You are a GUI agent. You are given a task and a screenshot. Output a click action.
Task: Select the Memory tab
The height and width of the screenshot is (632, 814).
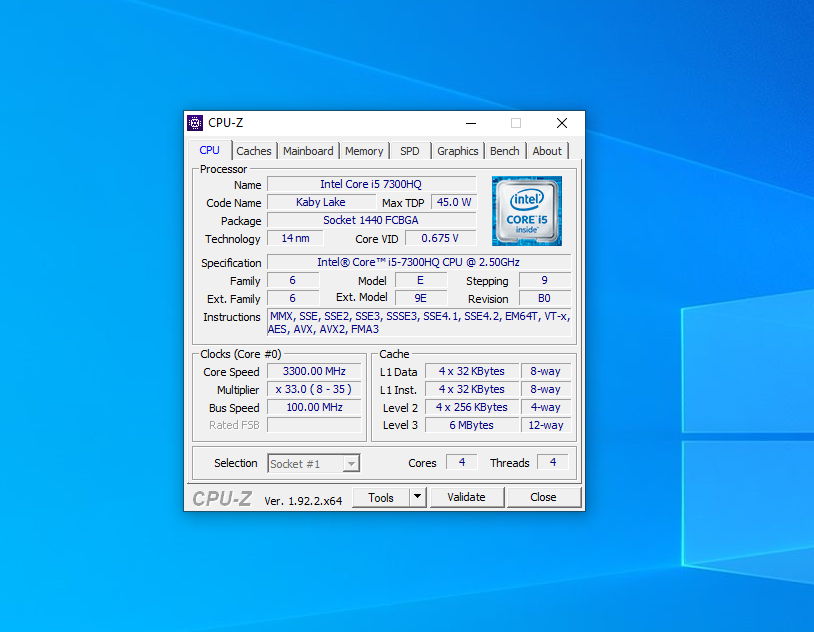pyautogui.click(x=364, y=151)
